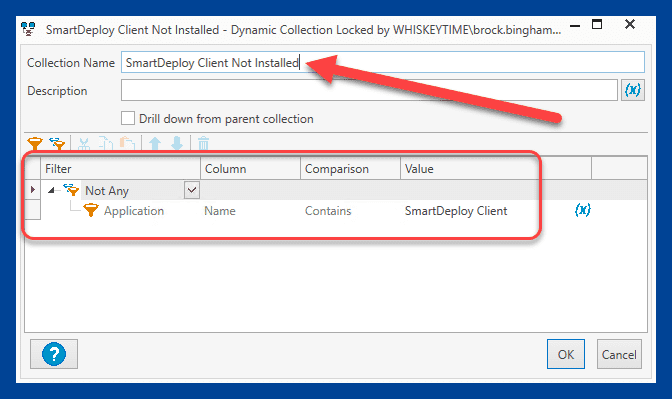672x399 pixels.
Task: Close the dialog window
Action: (630, 24)
